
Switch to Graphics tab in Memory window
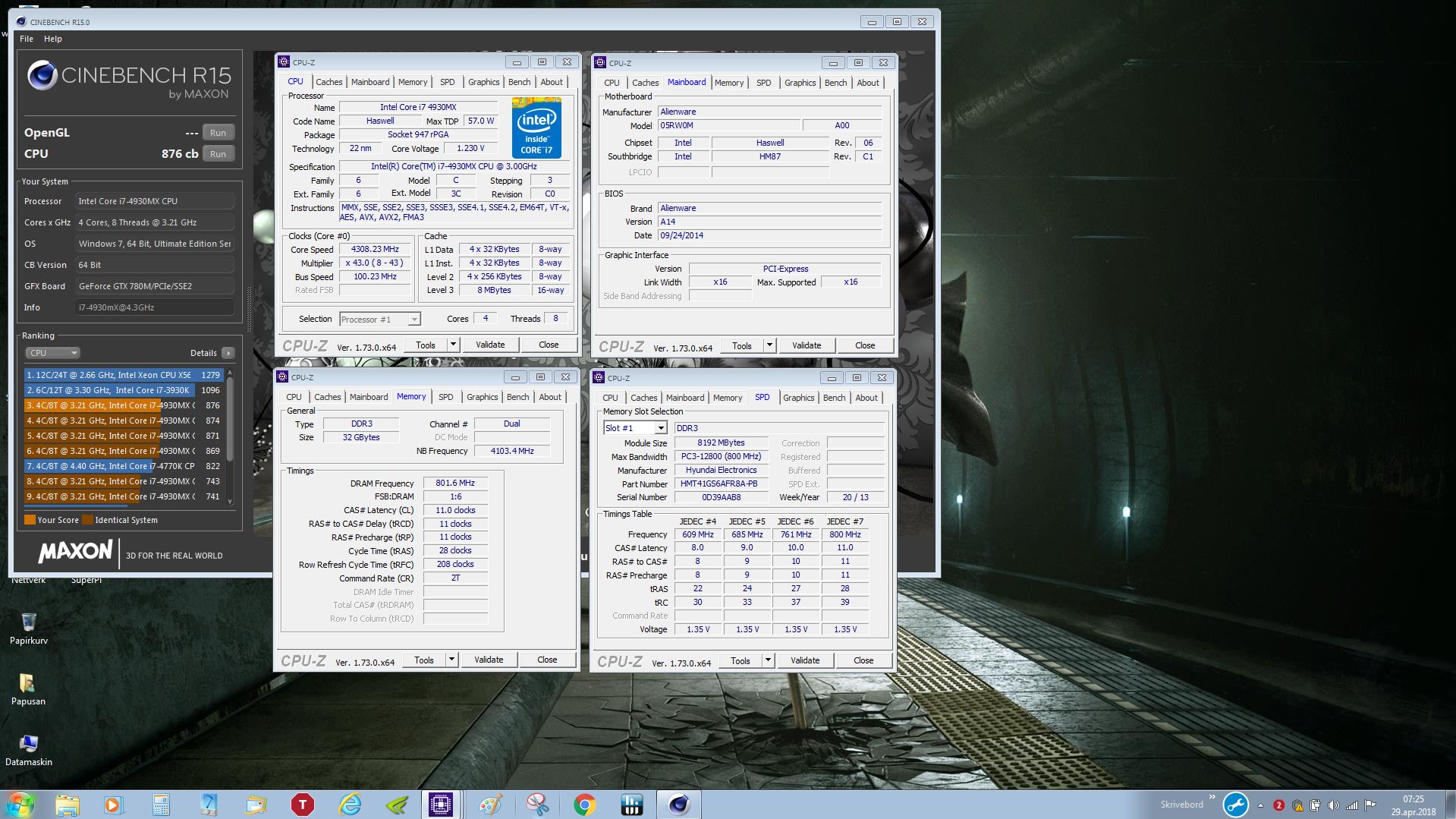pyautogui.click(x=483, y=397)
